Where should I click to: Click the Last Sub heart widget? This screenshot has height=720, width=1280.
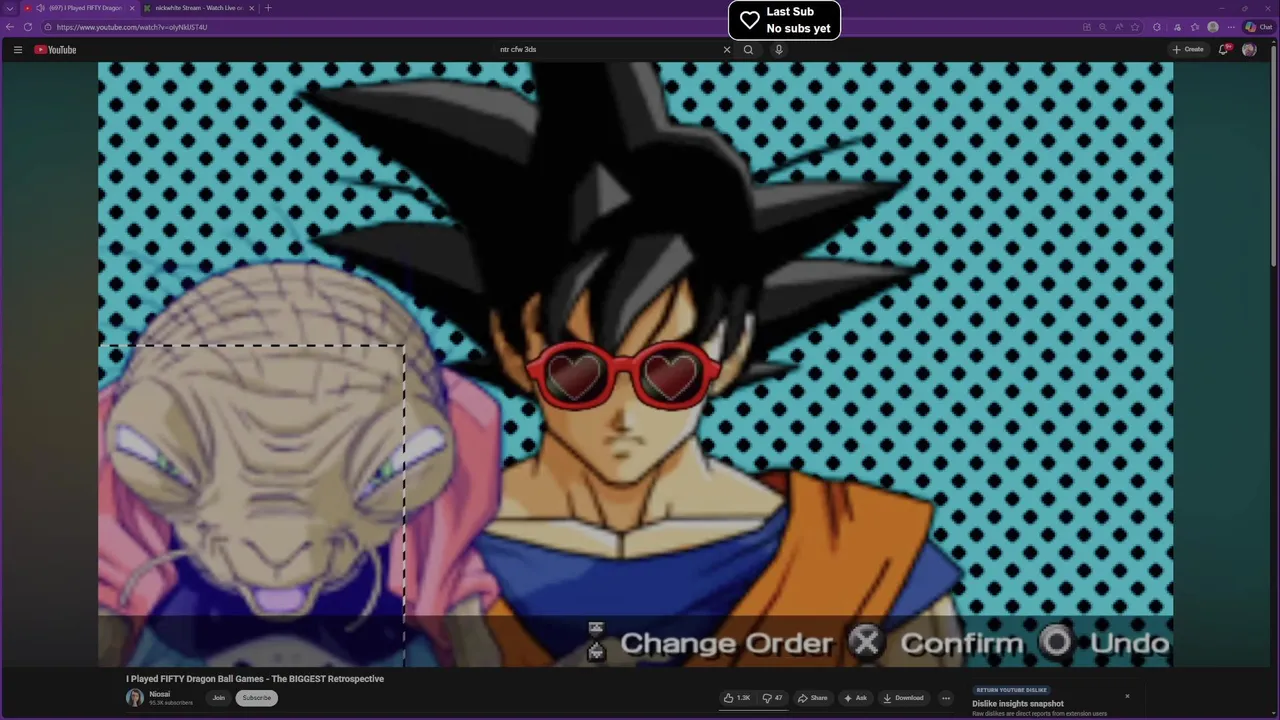coord(784,20)
